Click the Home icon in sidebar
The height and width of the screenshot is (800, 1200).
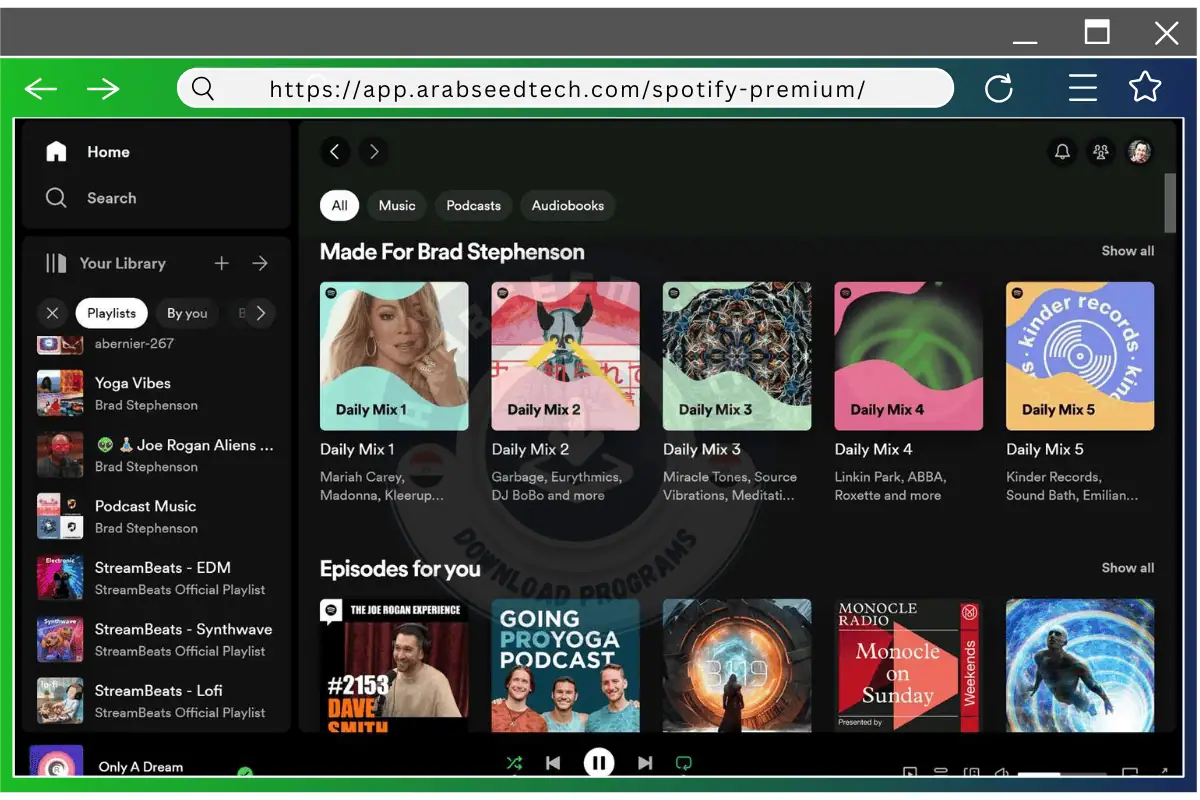(x=57, y=152)
